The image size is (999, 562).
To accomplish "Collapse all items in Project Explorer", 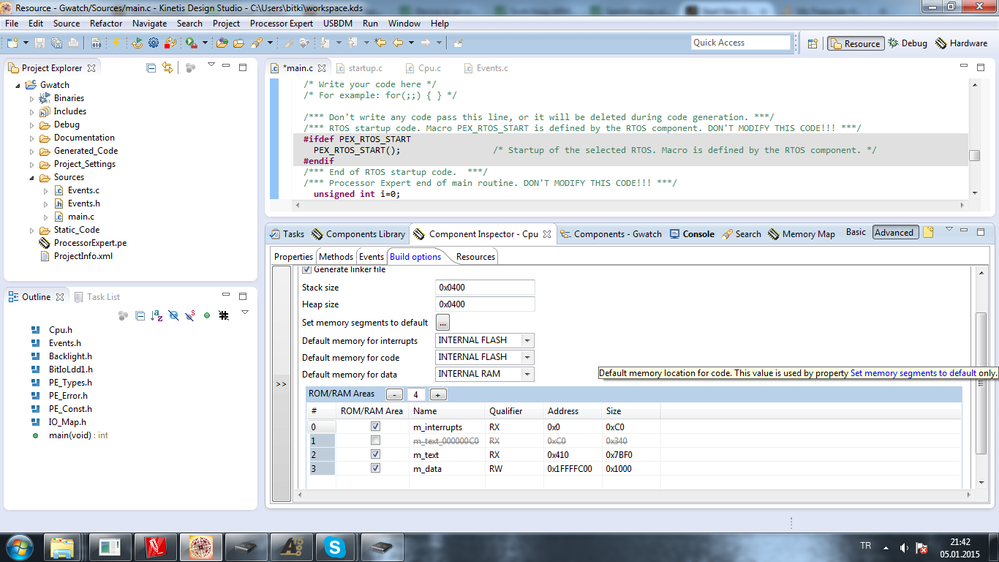I will [151, 67].
